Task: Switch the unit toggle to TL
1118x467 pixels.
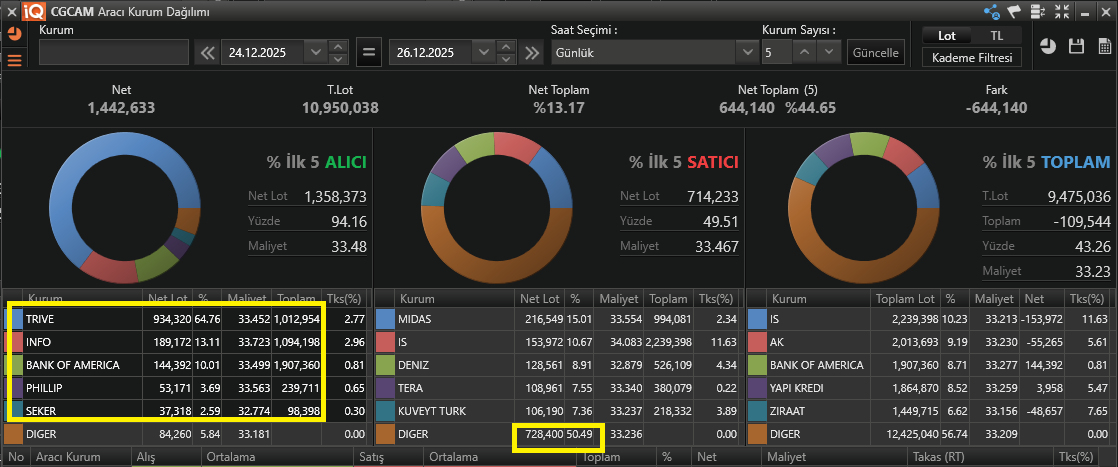Action: pos(996,36)
